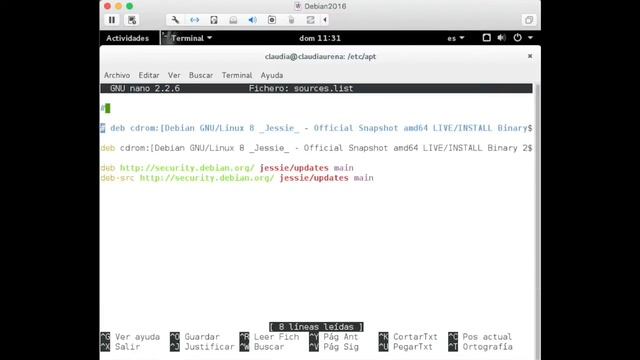The width and height of the screenshot is (640, 360).
Task: Open the Ver menu
Action: click(174, 75)
